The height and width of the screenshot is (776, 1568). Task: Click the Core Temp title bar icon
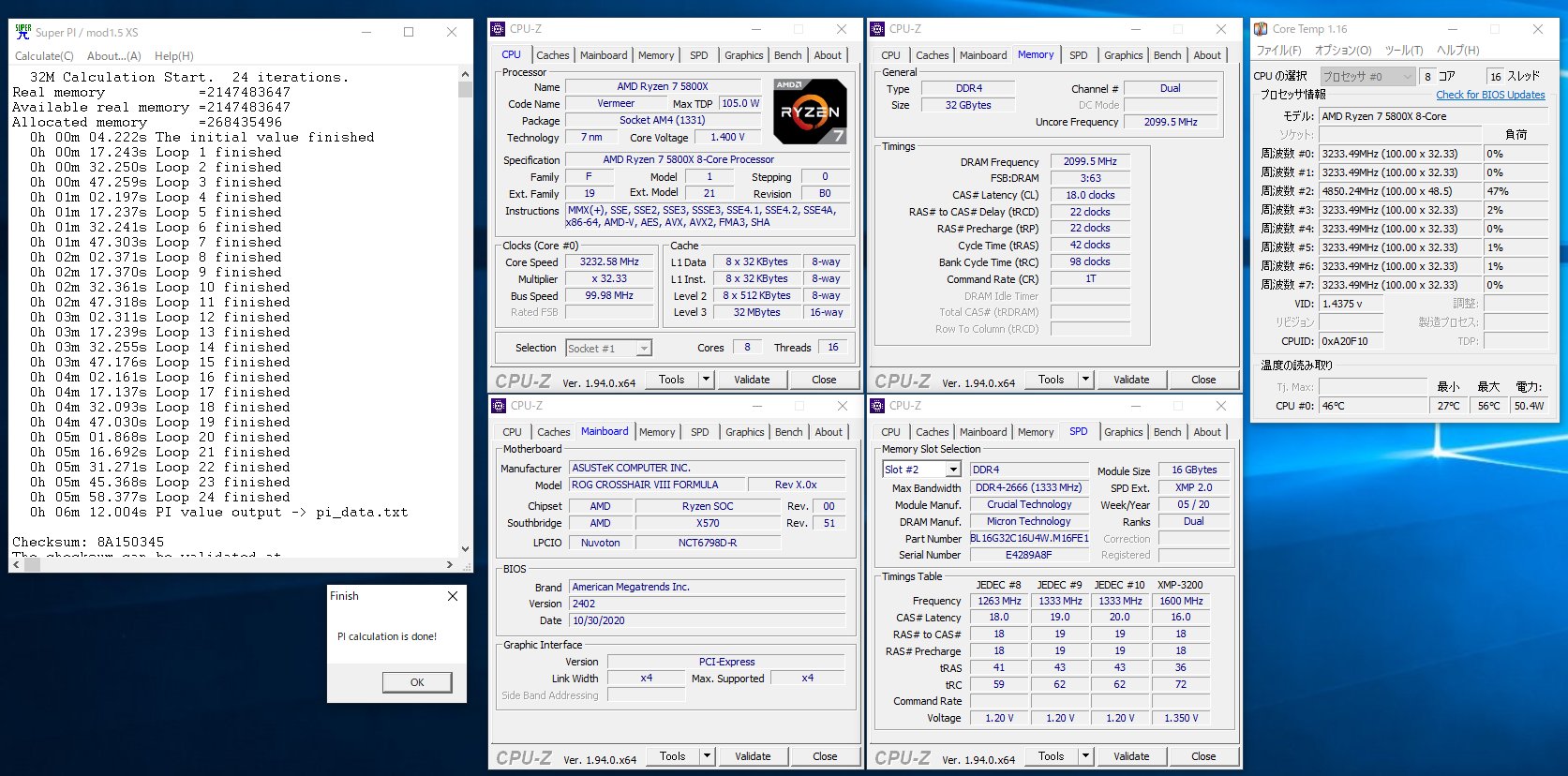coord(1262,29)
